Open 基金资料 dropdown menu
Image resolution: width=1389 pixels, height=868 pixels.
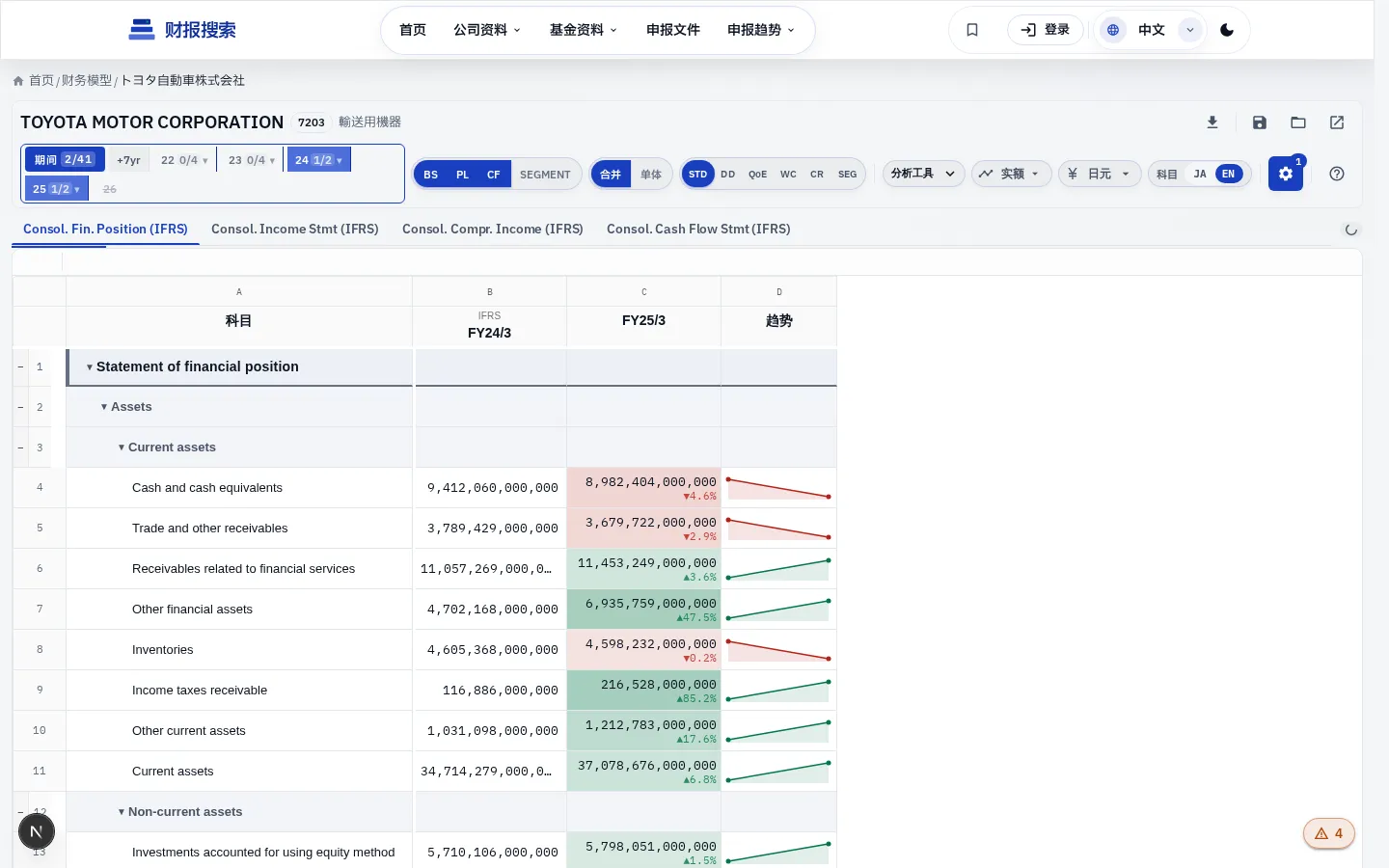[584, 30]
